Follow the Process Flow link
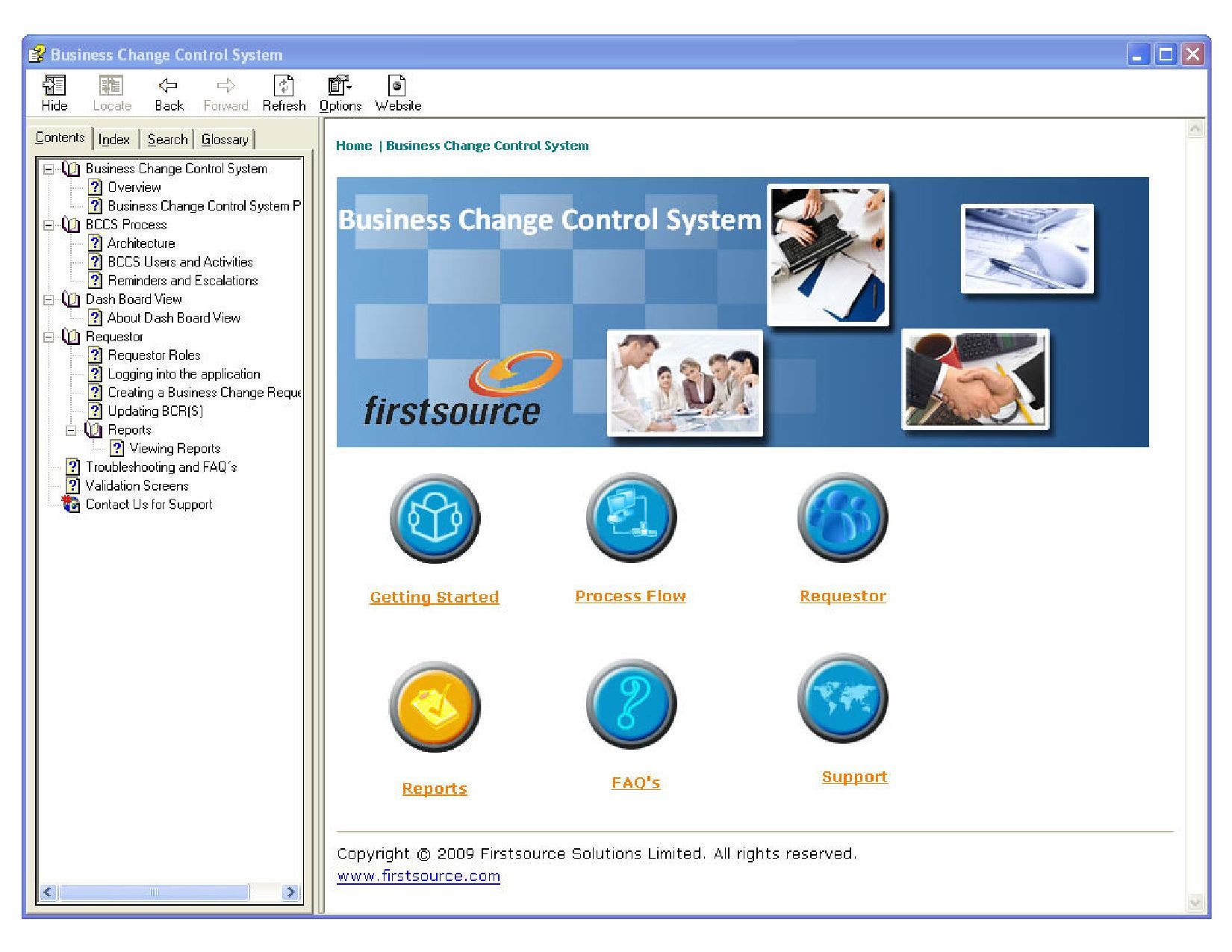 click(x=630, y=596)
